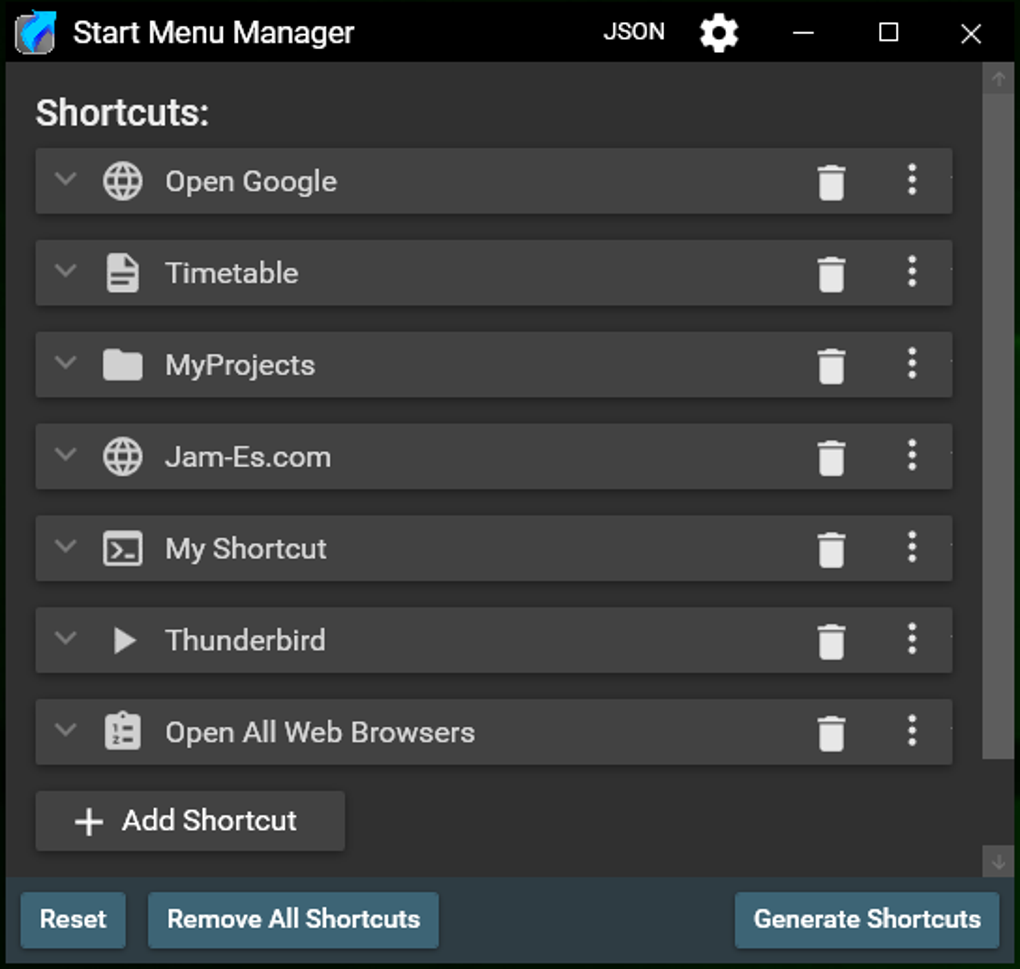Viewport: 1020px width, 969px height.
Task: Open more options for Jam-Es.com
Action: [911, 456]
